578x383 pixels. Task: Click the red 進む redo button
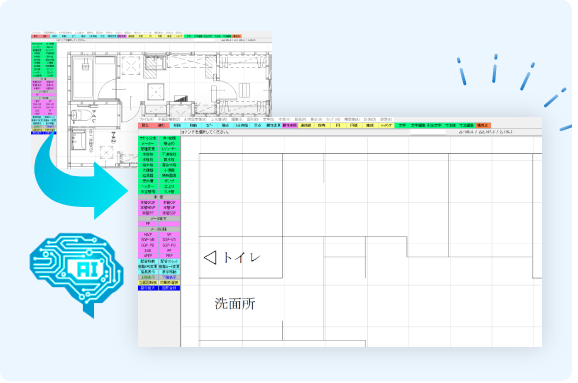coord(161,125)
